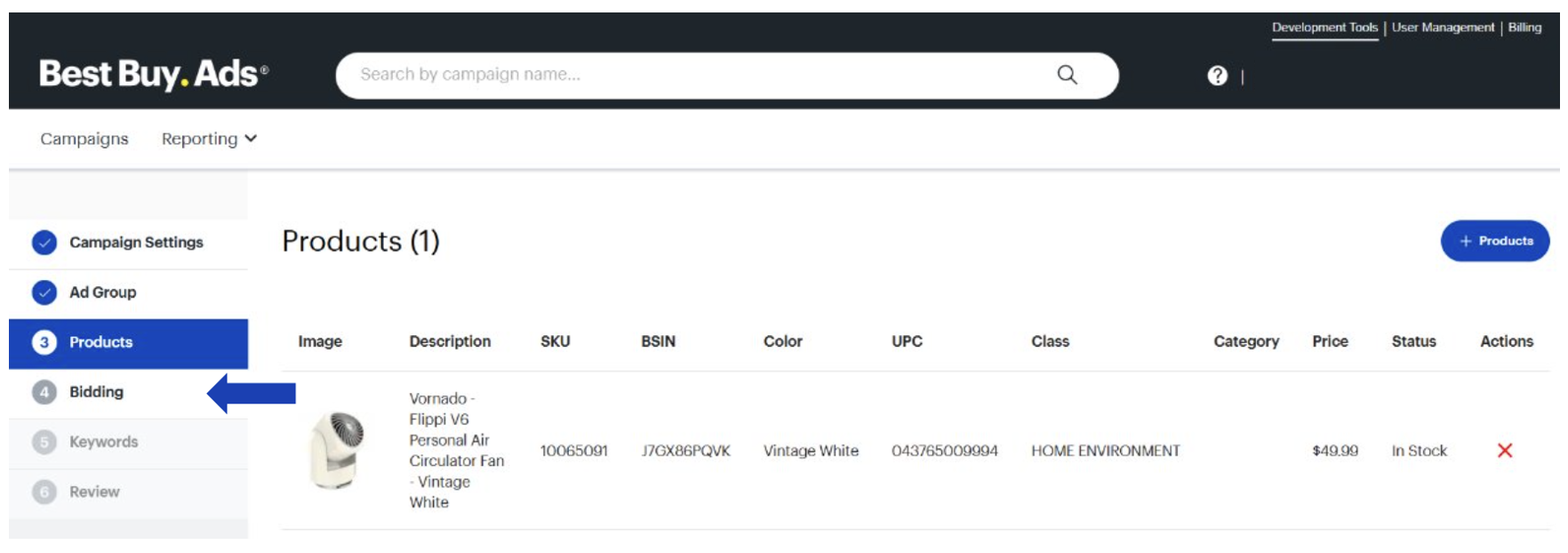
Task: Click the Best Buy Ads logo
Action: [153, 74]
